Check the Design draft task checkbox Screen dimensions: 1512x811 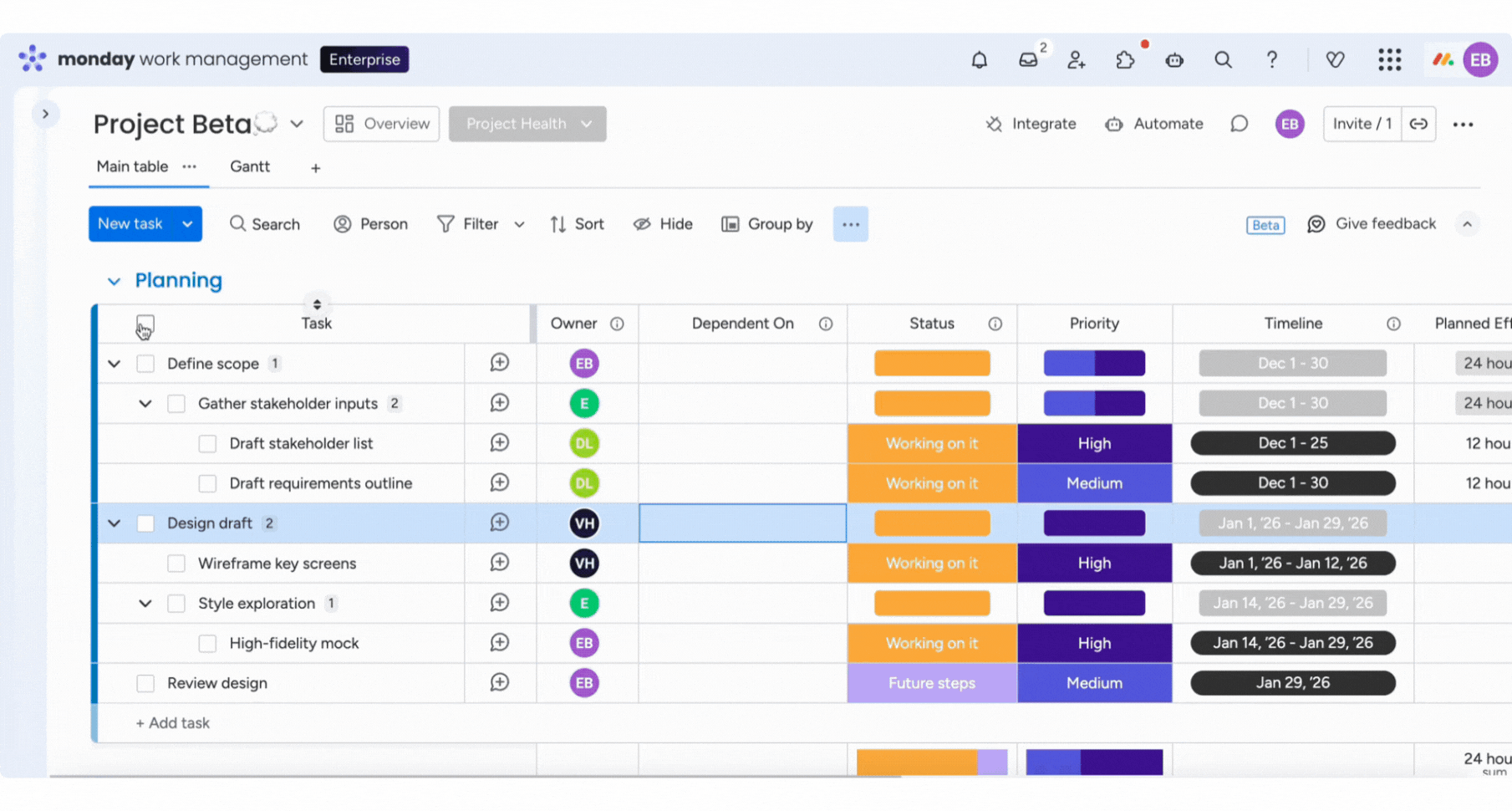[145, 523]
